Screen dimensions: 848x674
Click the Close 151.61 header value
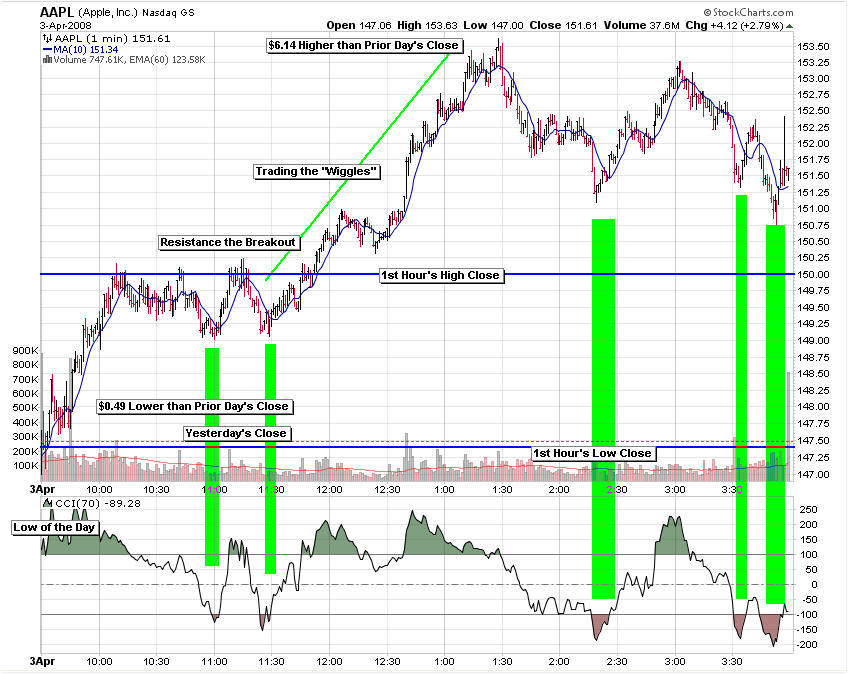point(564,25)
